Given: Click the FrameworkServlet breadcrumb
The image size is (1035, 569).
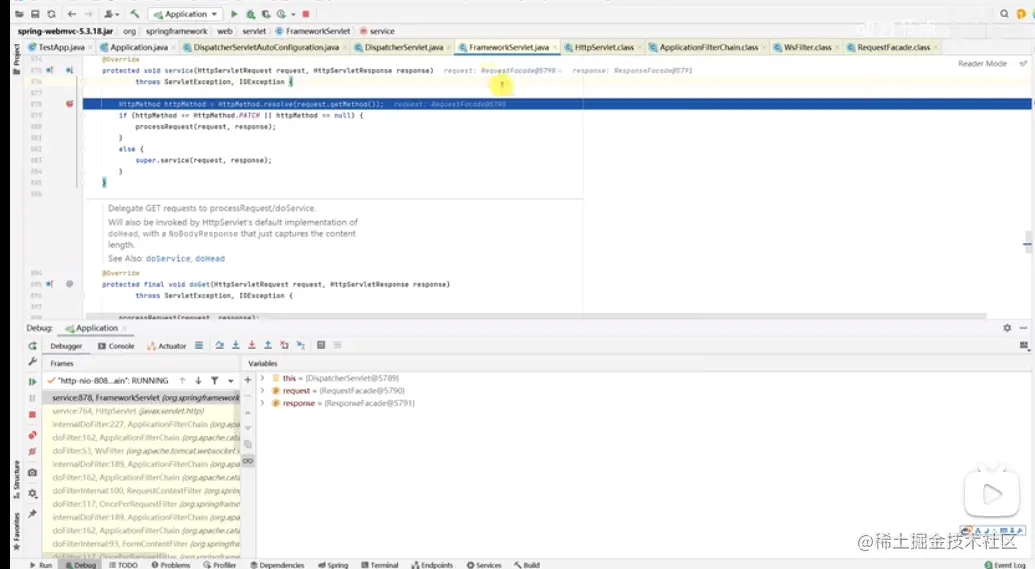Looking at the screenshot, I should (x=313, y=31).
